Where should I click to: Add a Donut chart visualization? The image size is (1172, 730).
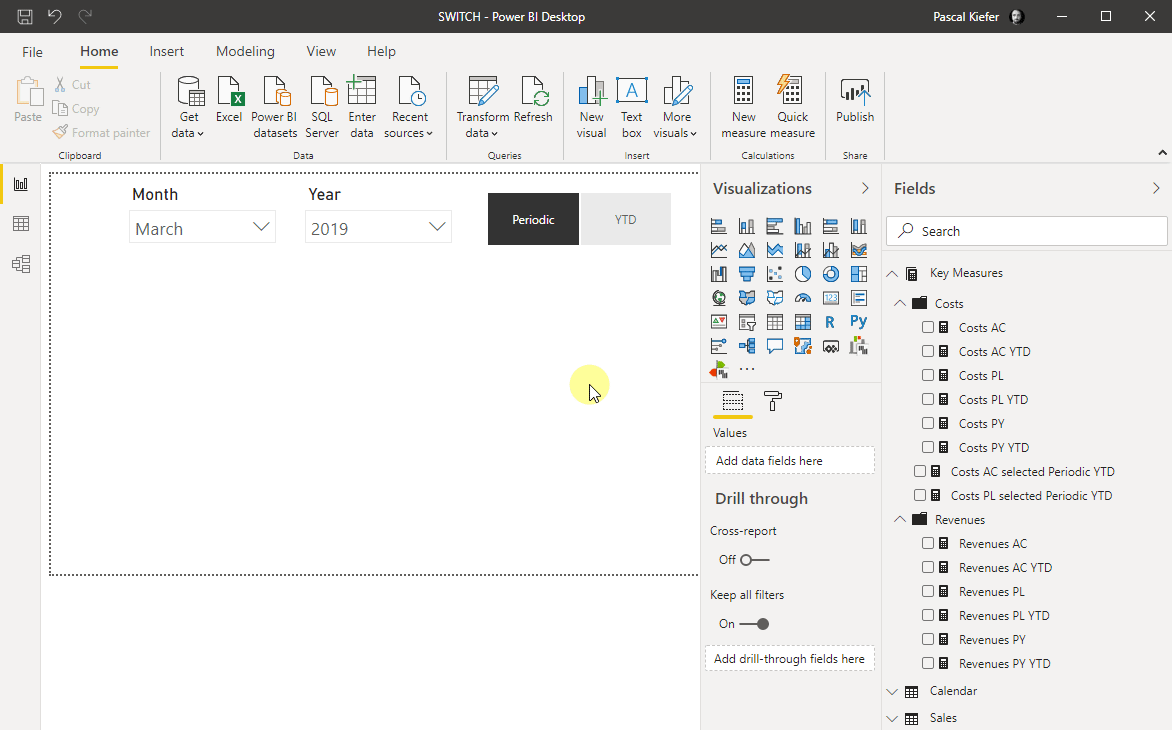coord(830,274)
